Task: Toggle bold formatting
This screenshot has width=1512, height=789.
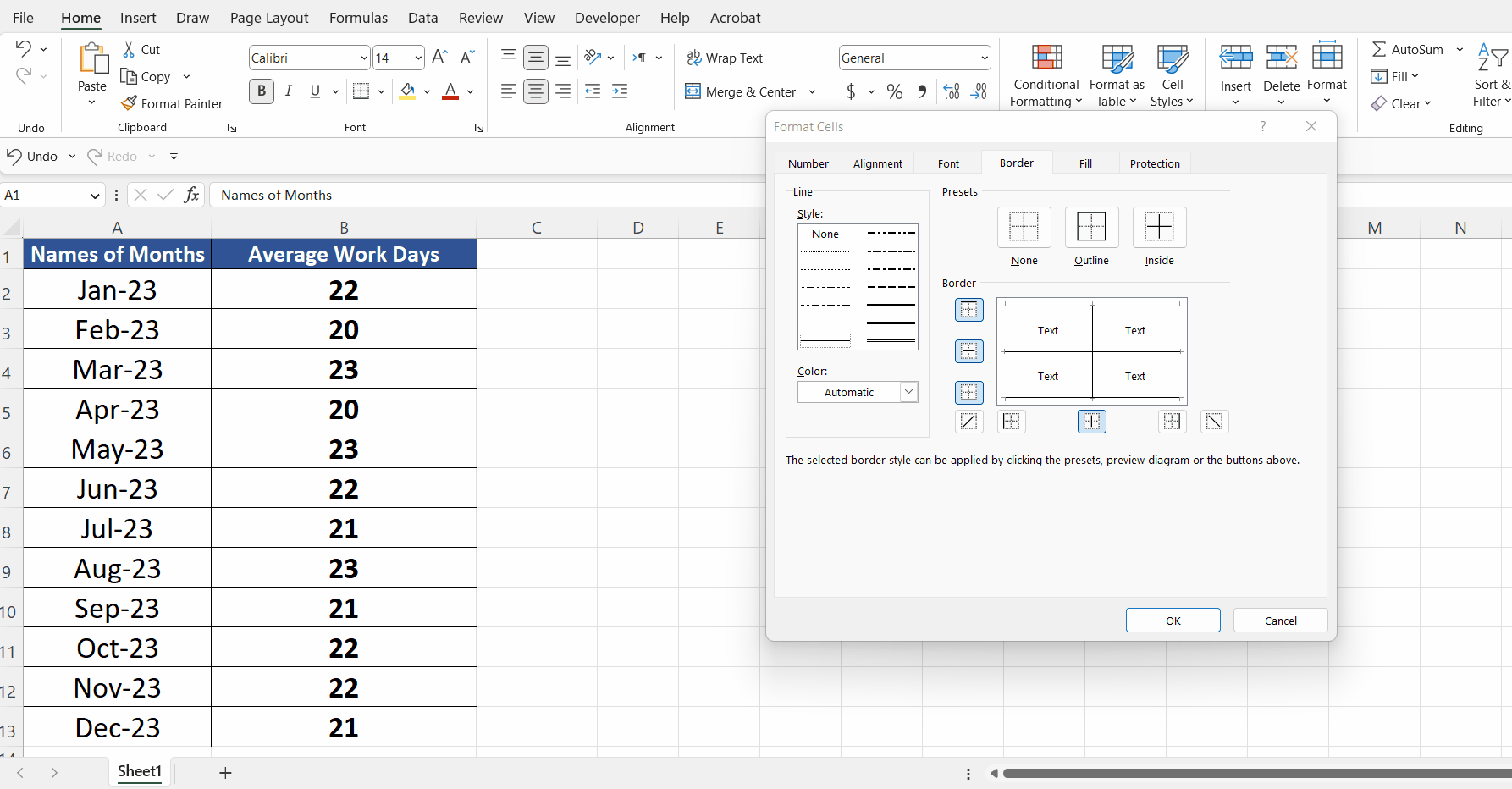Action: [x=261, y=91]
